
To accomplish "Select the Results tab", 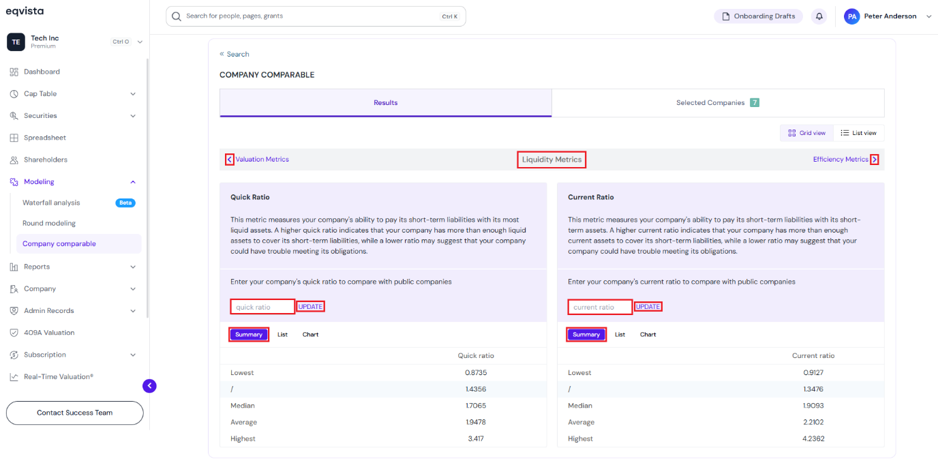I will (x=386, y=103).
